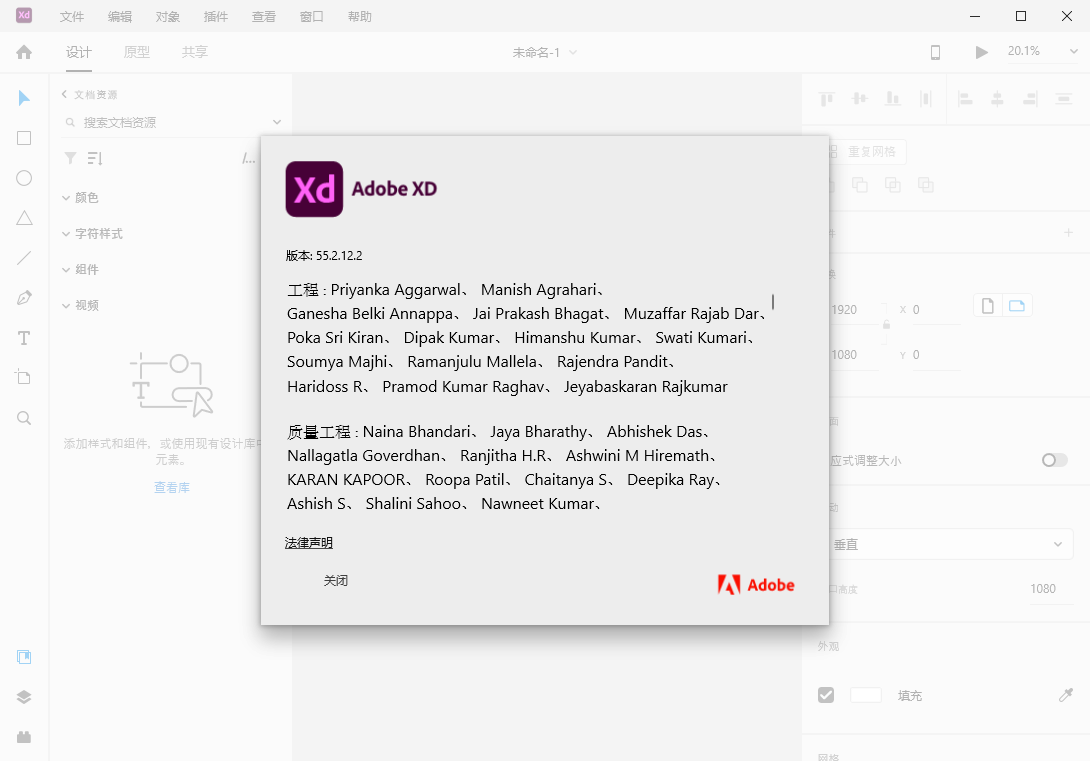
Task: Align center horizontally icon
Action: point(998,99)
